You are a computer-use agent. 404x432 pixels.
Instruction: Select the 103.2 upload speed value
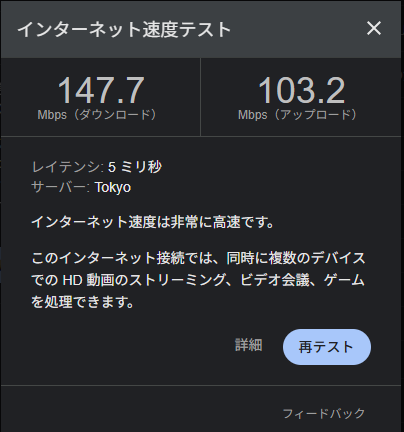(x=302, y=90)
